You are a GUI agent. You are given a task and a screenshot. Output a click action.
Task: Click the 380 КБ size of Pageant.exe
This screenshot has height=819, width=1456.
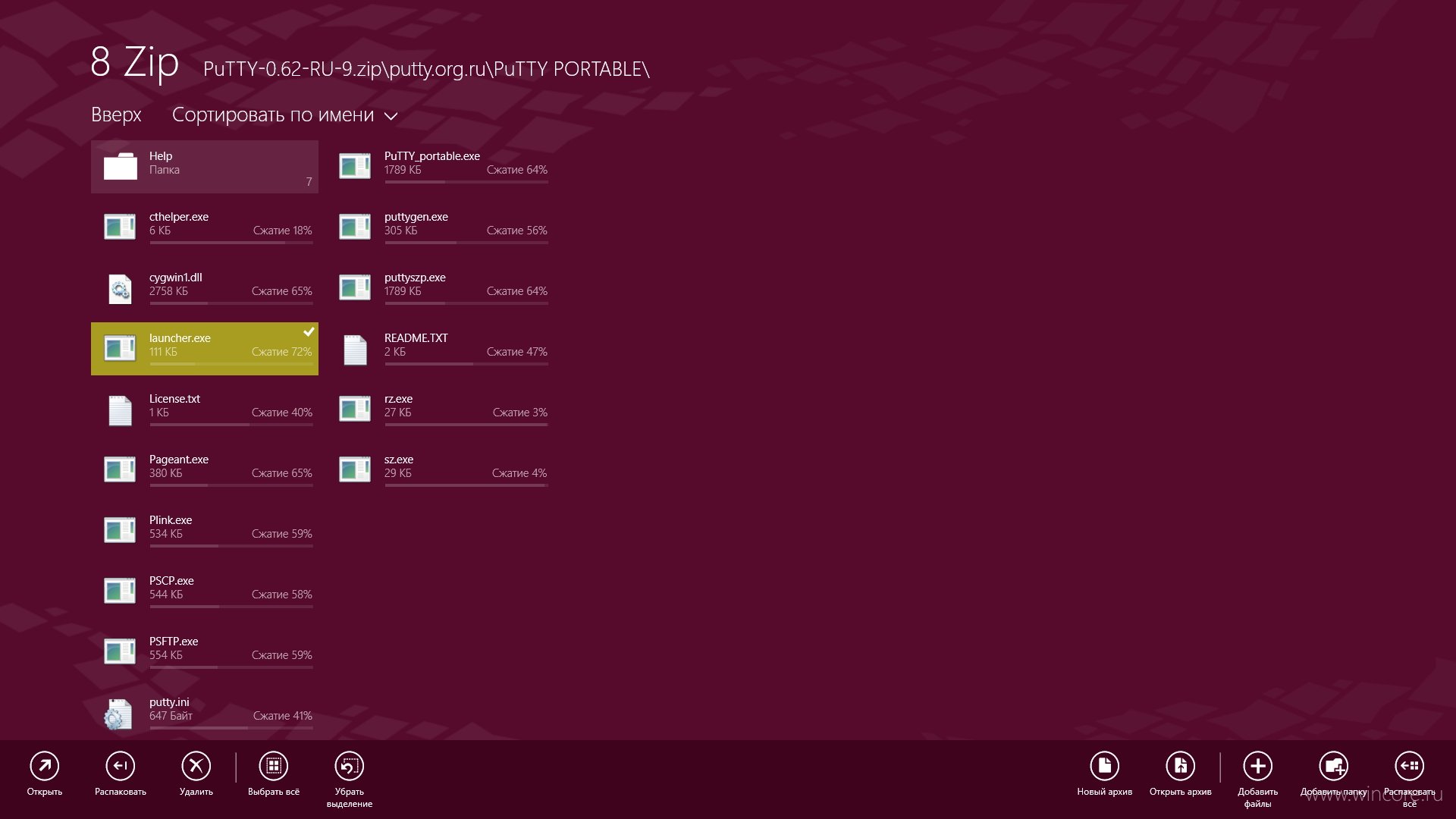pos(165,473)
